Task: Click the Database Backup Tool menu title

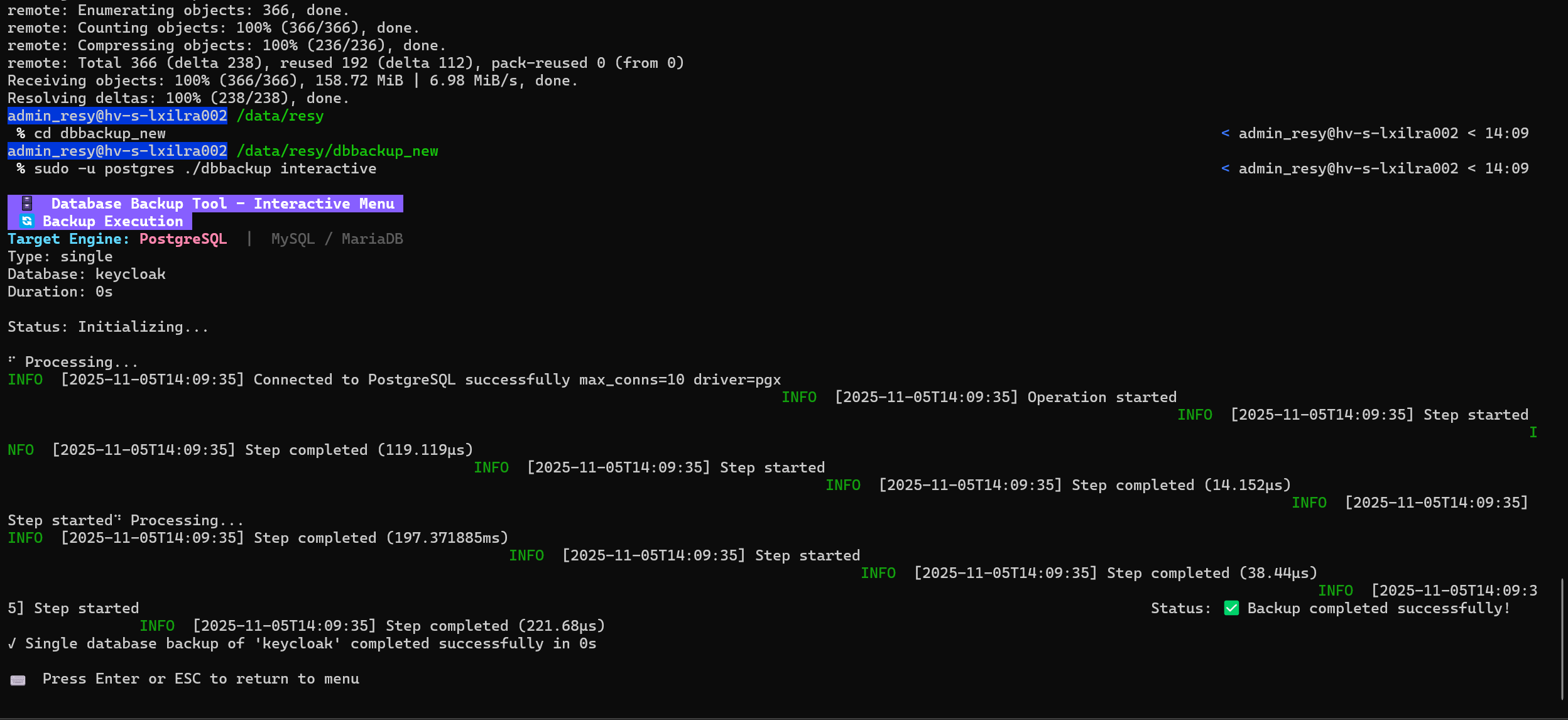Action: point(222,204)
